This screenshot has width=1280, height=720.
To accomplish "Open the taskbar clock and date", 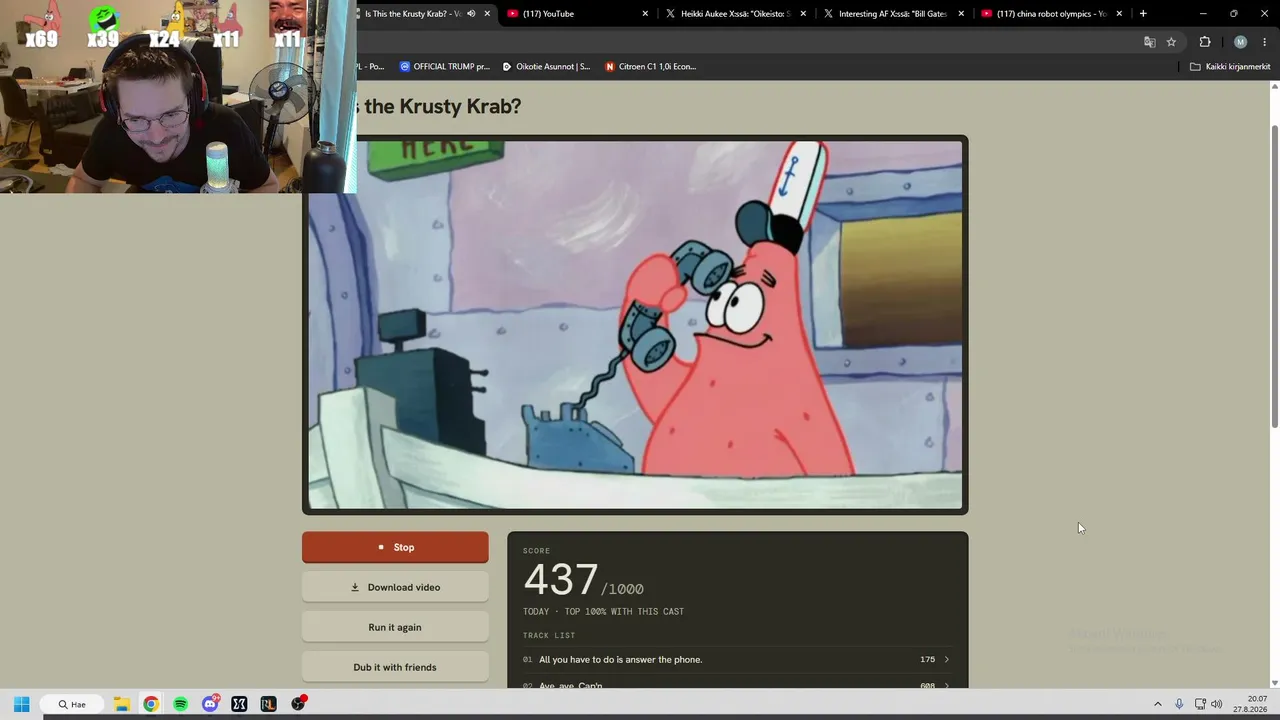I will pyautogui.click(x=1251, y=704).
